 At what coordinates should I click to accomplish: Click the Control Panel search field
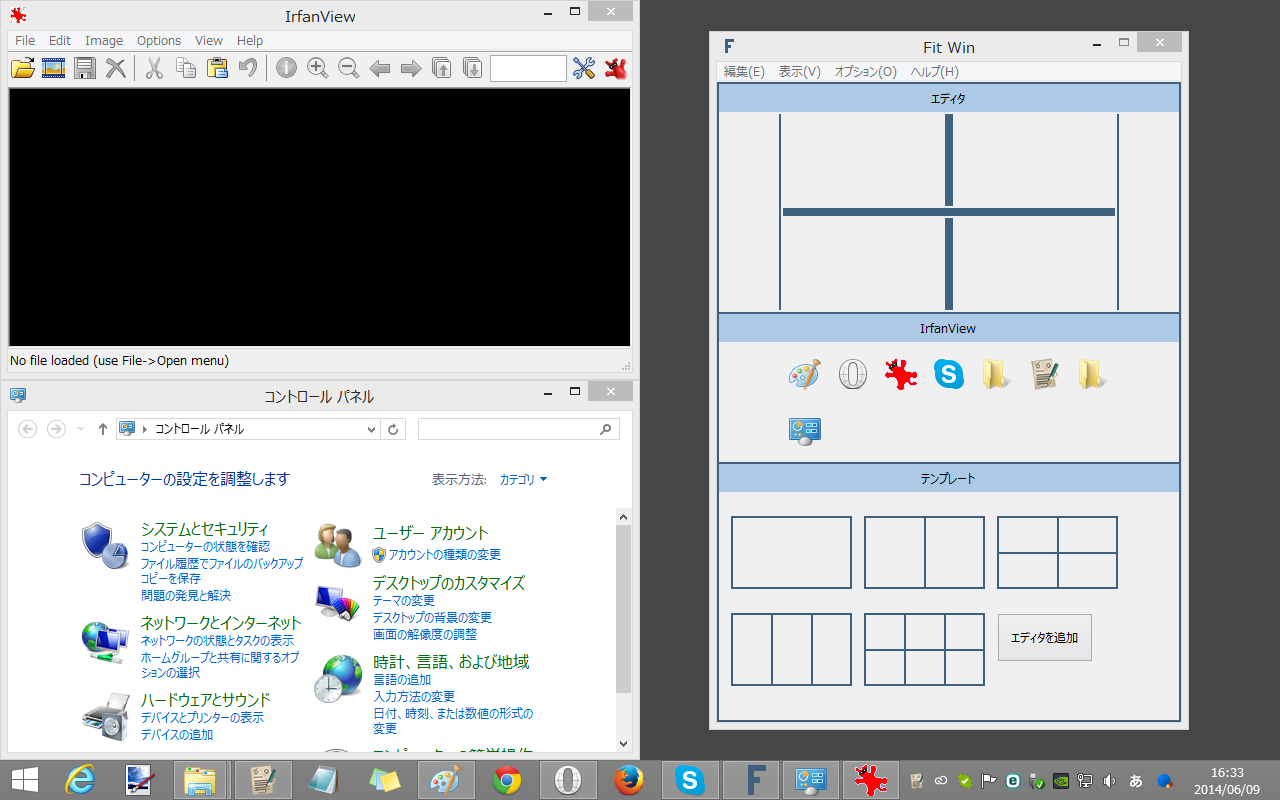[x=519, y=429]
